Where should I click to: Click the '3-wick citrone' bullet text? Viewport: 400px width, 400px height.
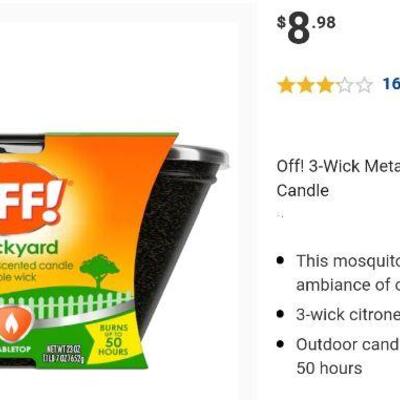(348, 314)
